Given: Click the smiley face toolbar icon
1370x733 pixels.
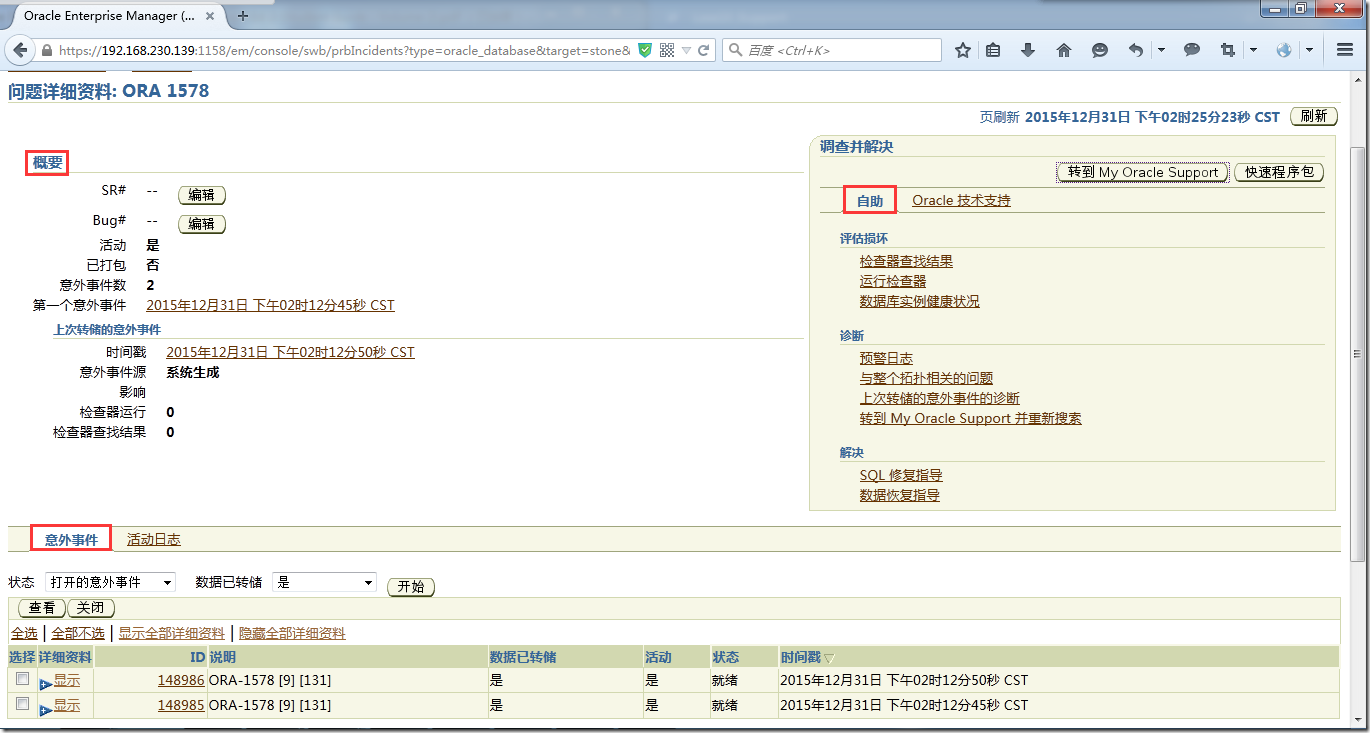Looking at the screenshot, I should [1100, 50].
